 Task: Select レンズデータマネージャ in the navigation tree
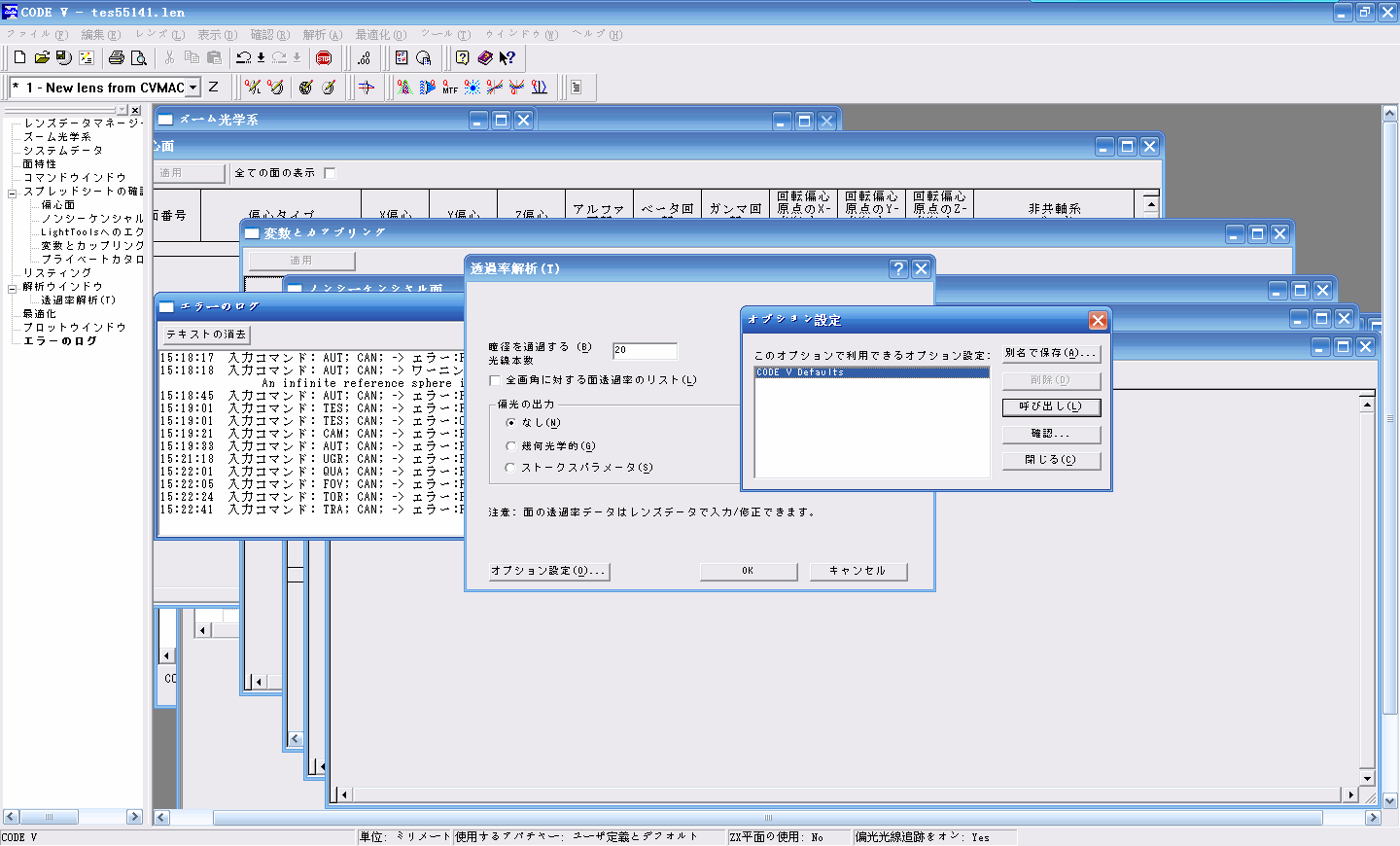pos(83,123)
